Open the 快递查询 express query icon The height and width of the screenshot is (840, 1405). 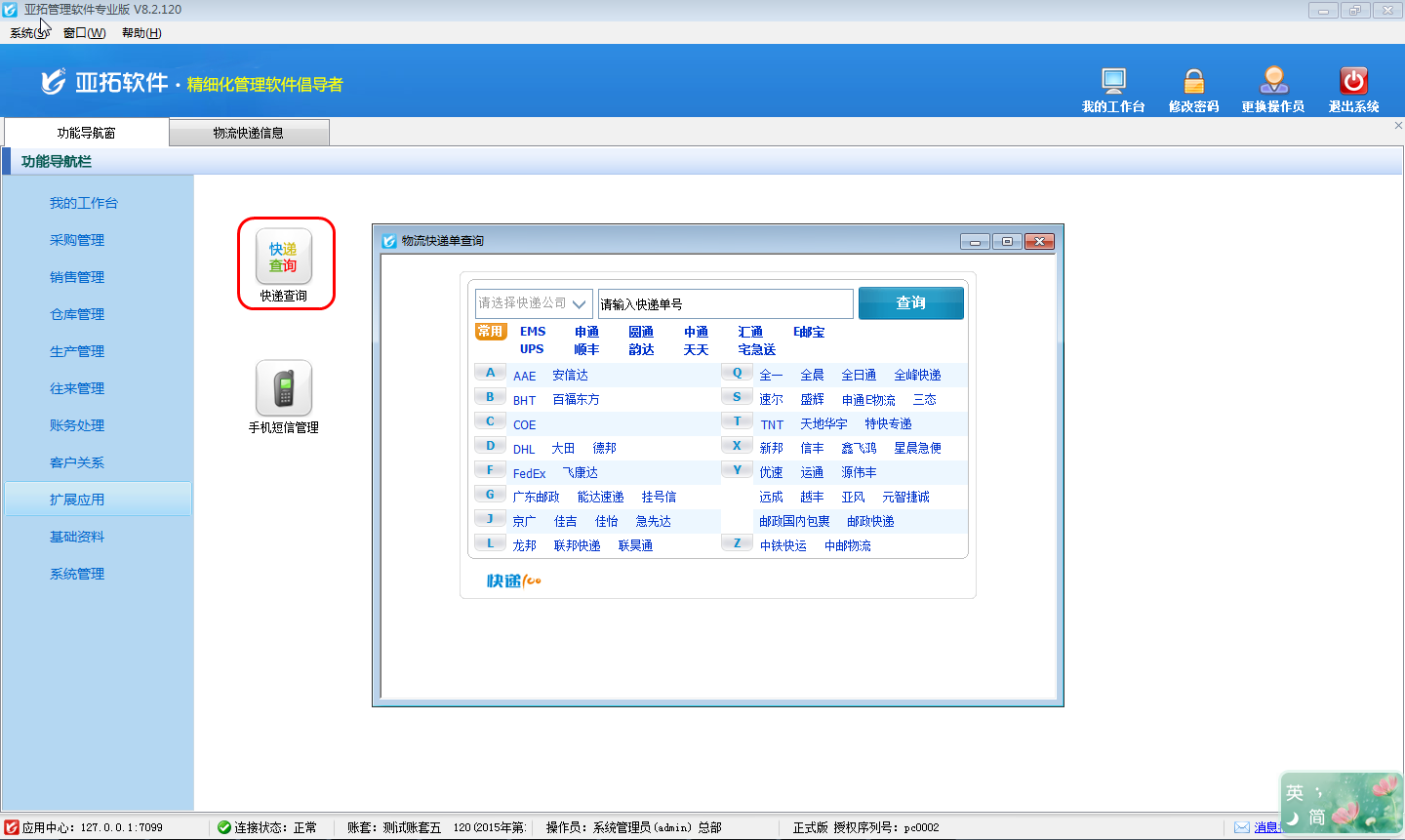[x=284, y=258]
